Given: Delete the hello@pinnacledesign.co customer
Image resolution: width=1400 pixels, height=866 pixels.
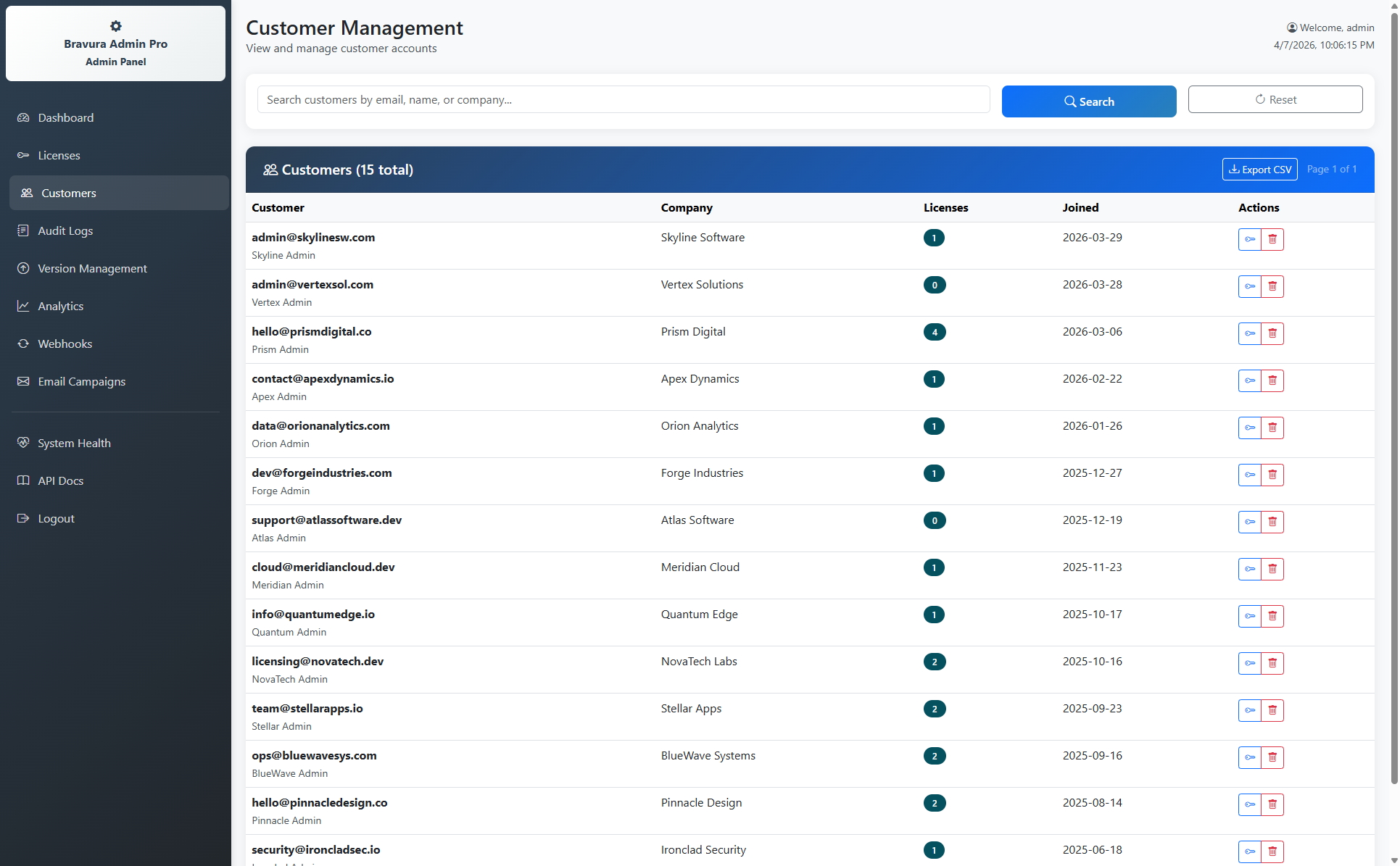Looking at the screenshot, I should 1272,804.
